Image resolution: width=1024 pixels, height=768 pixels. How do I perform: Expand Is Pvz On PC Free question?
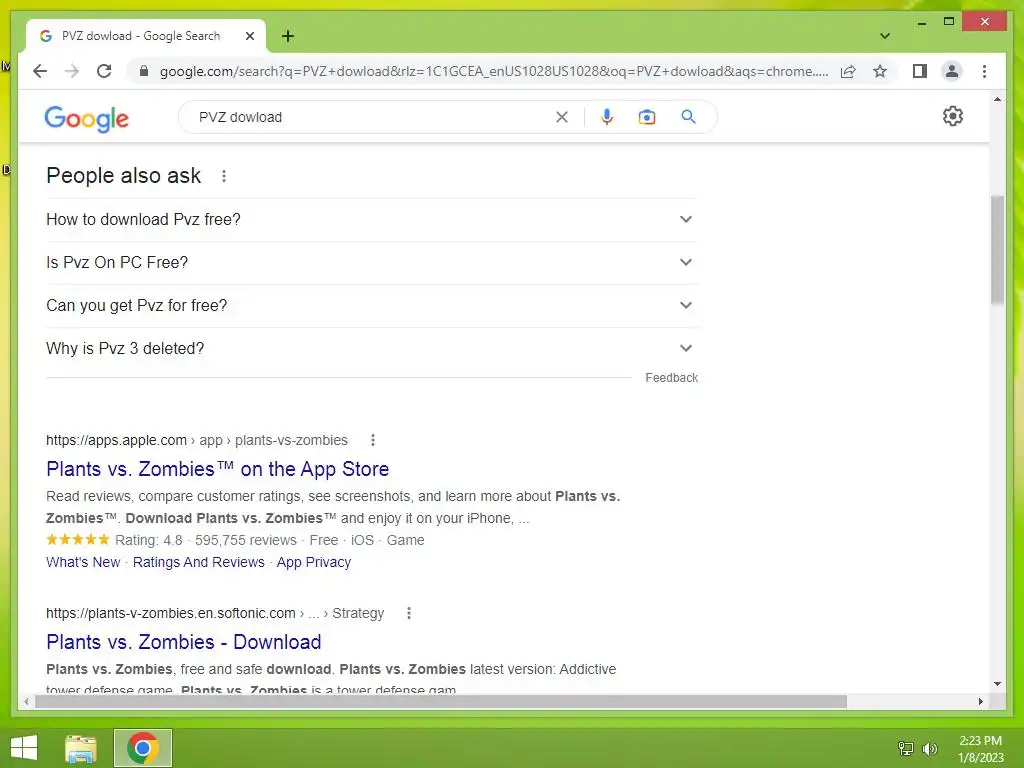tap(371, 263)
